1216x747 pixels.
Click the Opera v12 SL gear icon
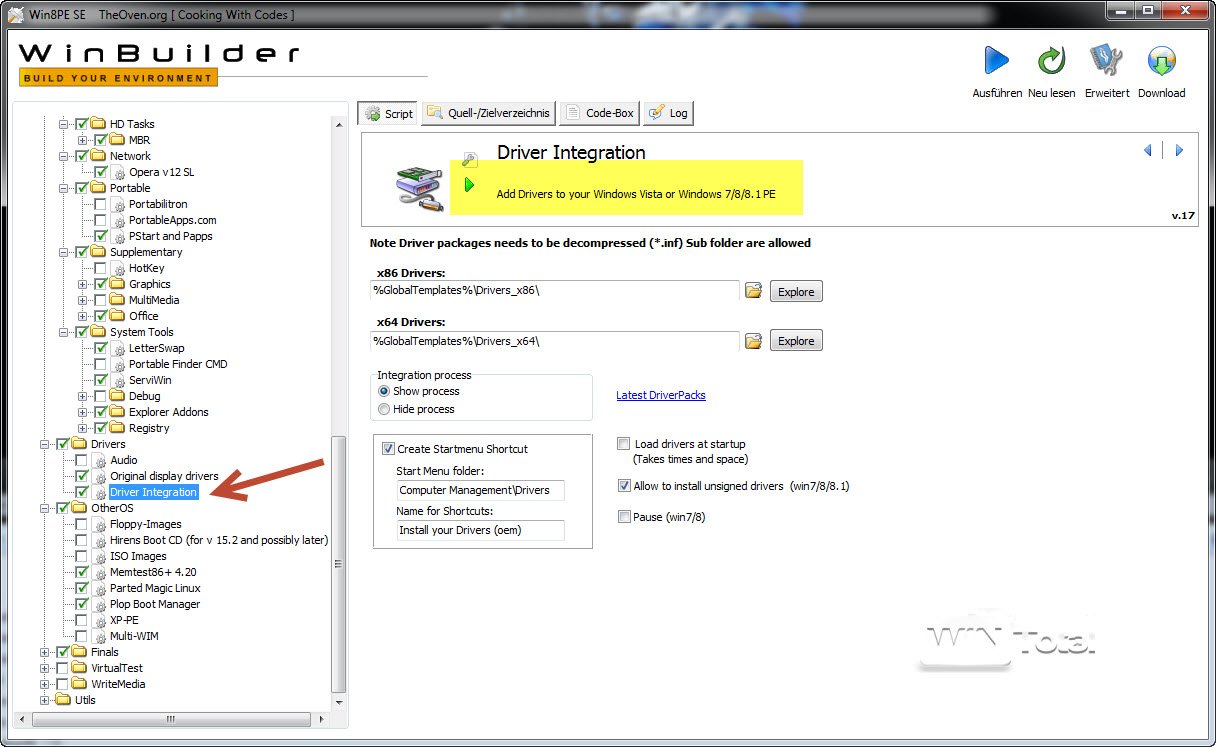(x=119, y=172)
